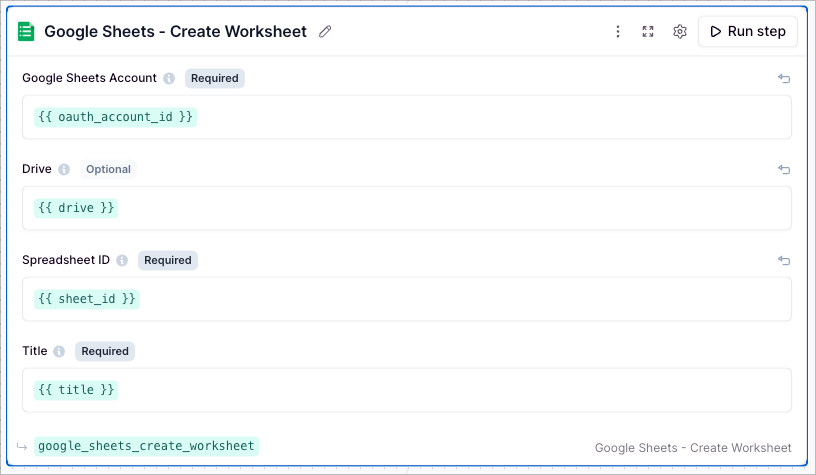Click the Optional badge next to Drive
816x475 pixels.
108,170
